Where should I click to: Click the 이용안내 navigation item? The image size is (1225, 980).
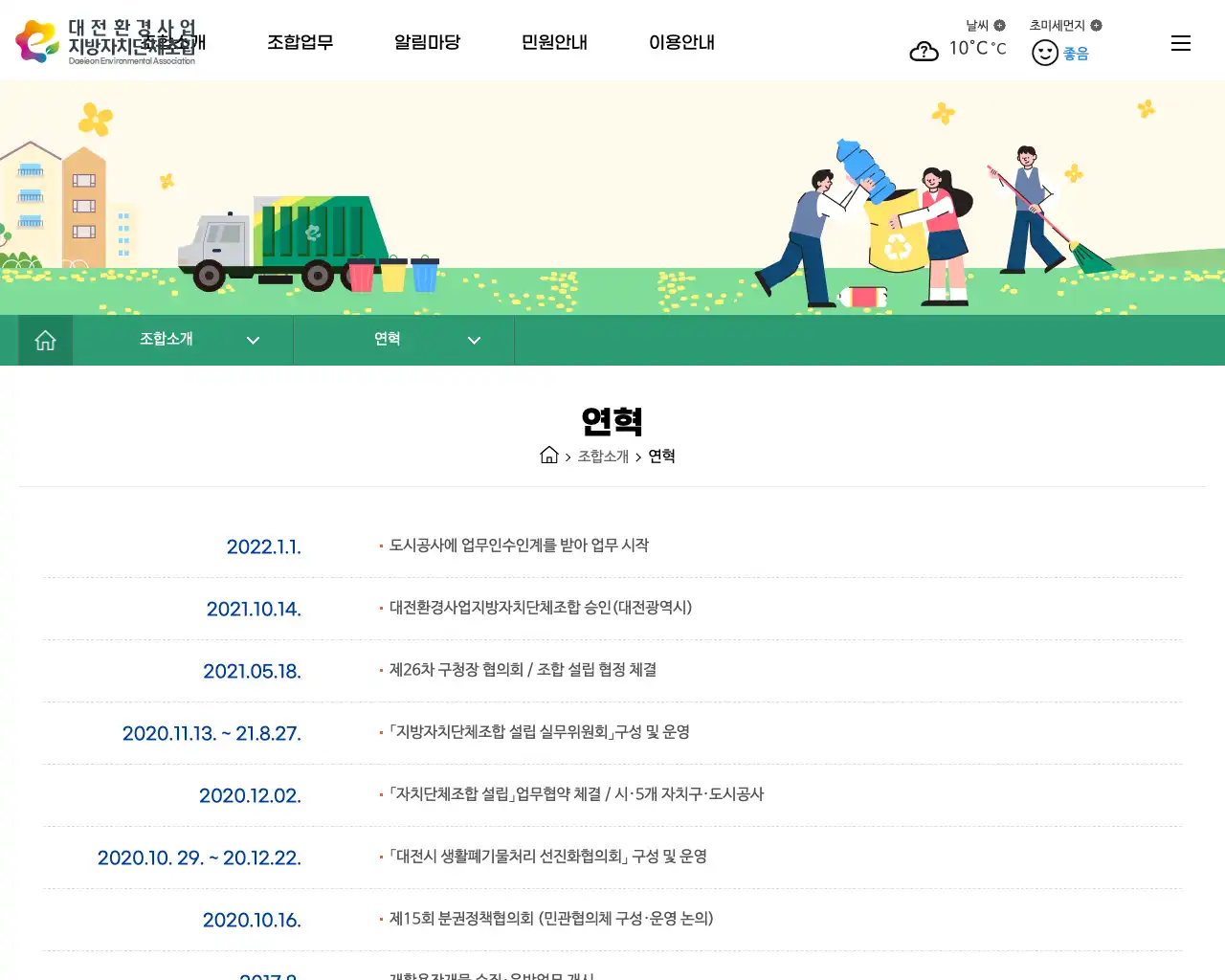coord(681,42)
